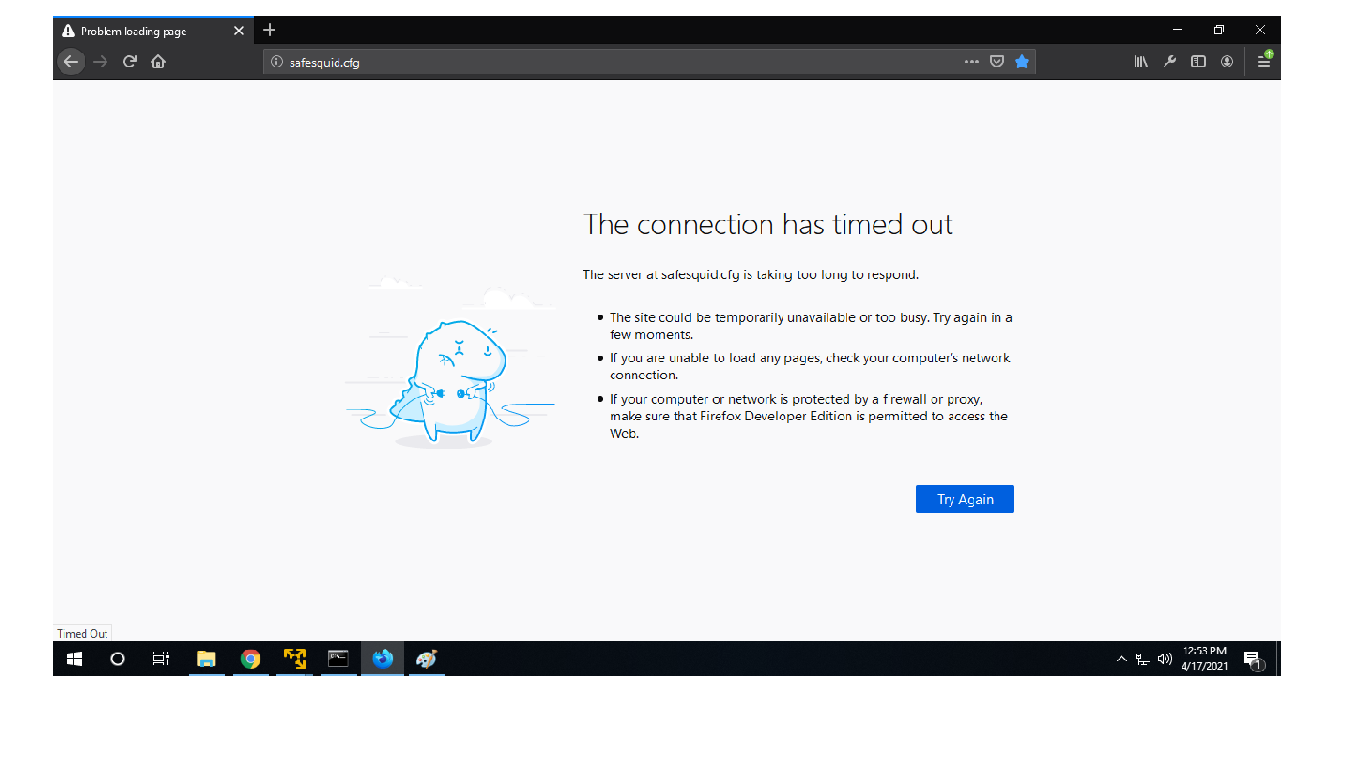This screenshot has height=768, width=1366.
Task: Click the content blocking shield icon
Action: point(997,61)
